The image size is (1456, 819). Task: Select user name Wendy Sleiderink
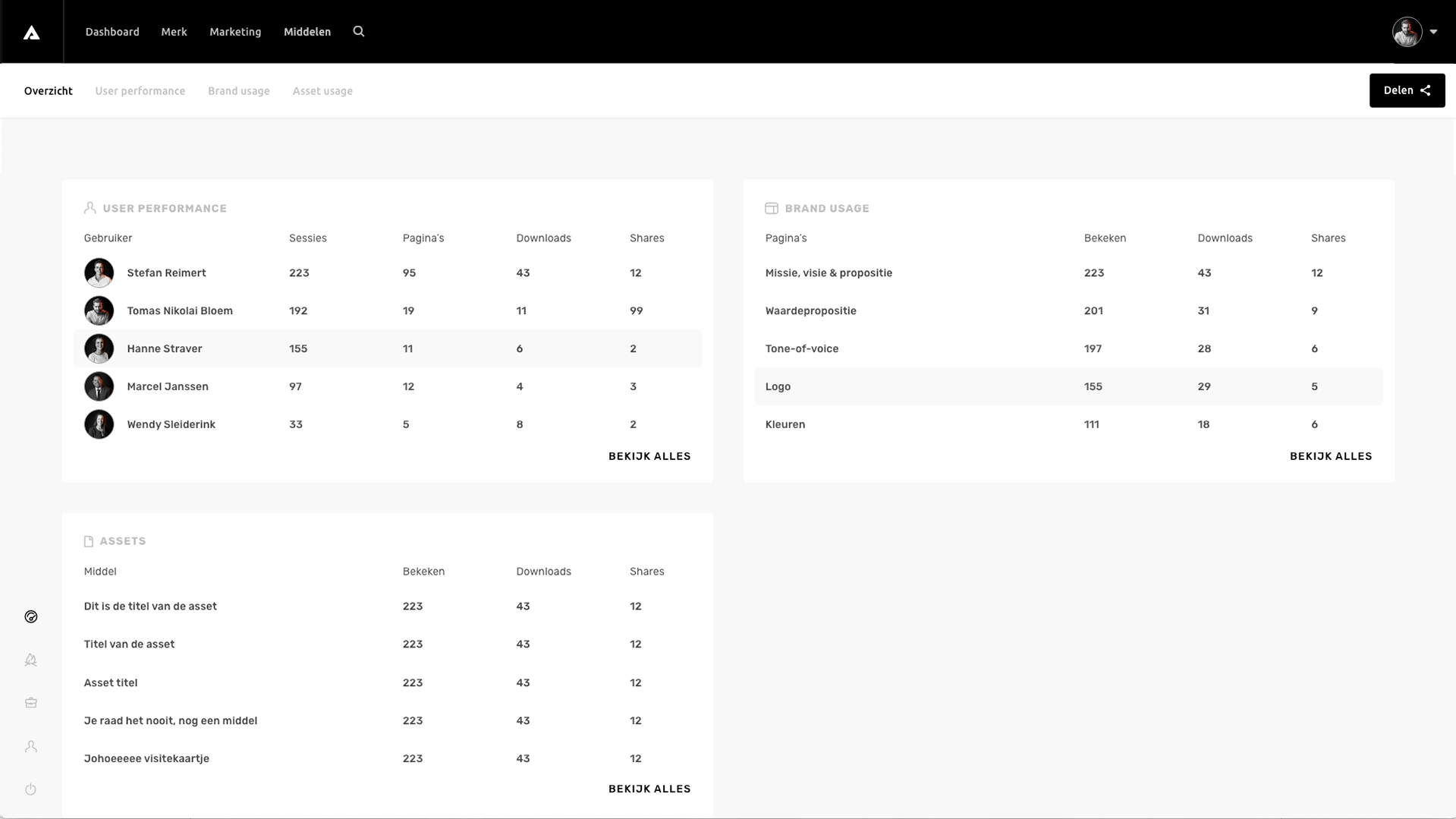pyautogui.click(x=171, y=424)
